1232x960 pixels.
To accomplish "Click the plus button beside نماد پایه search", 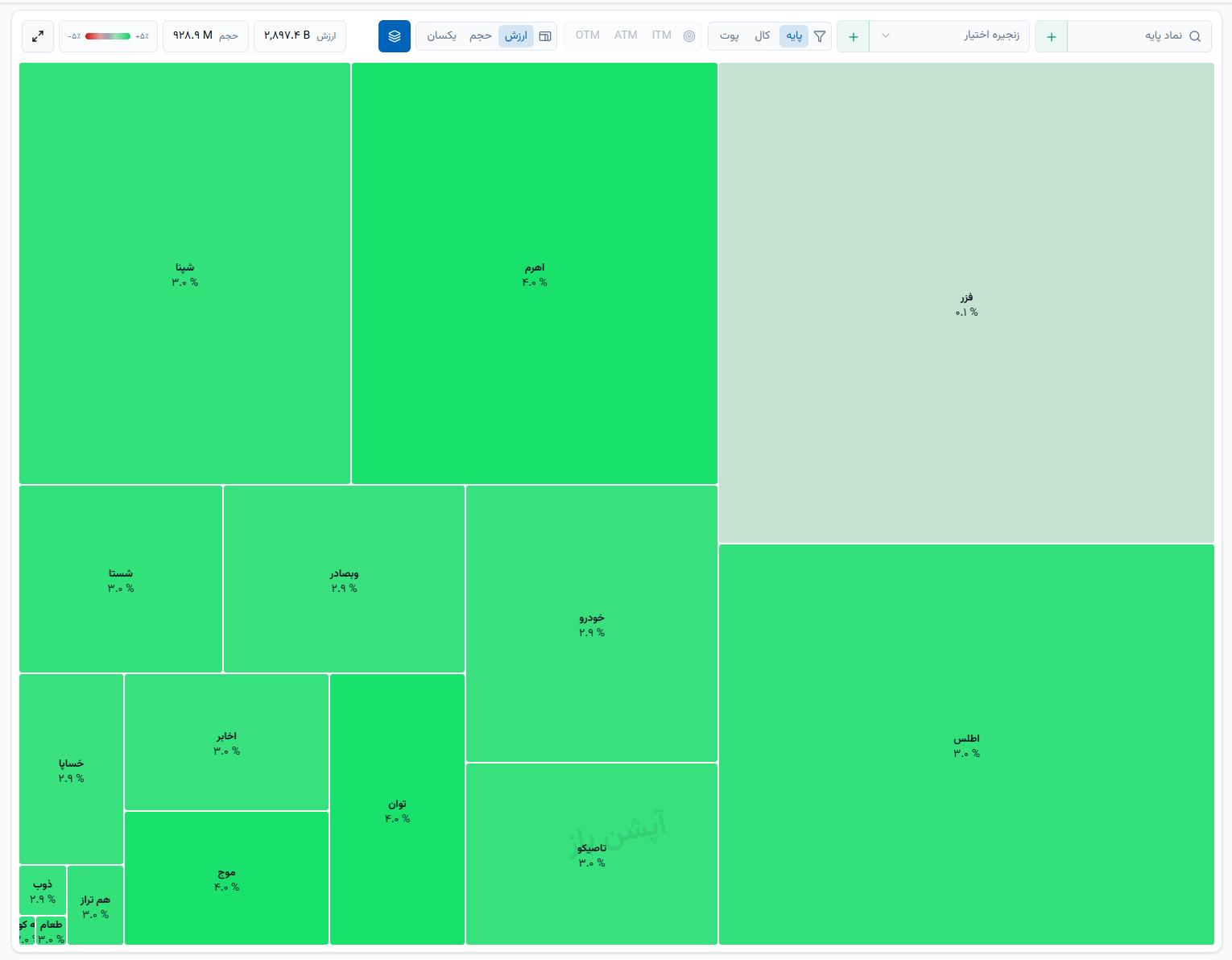I will 1052,36.
